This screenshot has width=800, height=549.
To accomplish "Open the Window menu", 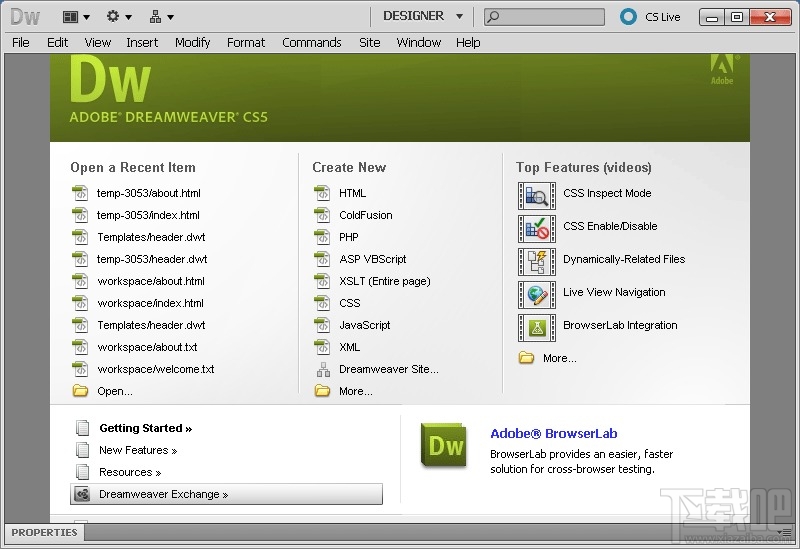I will (x=418, y=42).
